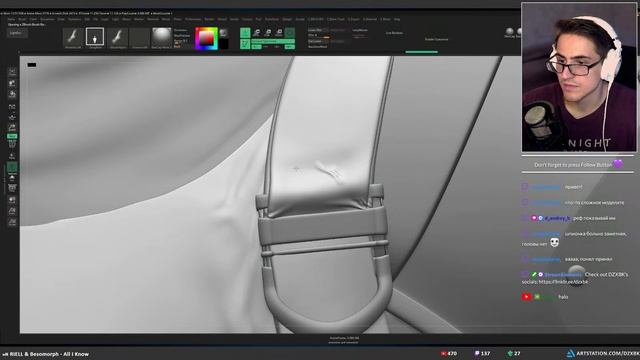640x360 pixels.
Task: Open the MatCap material sphere thumbnail
Action: click(162, 38)
